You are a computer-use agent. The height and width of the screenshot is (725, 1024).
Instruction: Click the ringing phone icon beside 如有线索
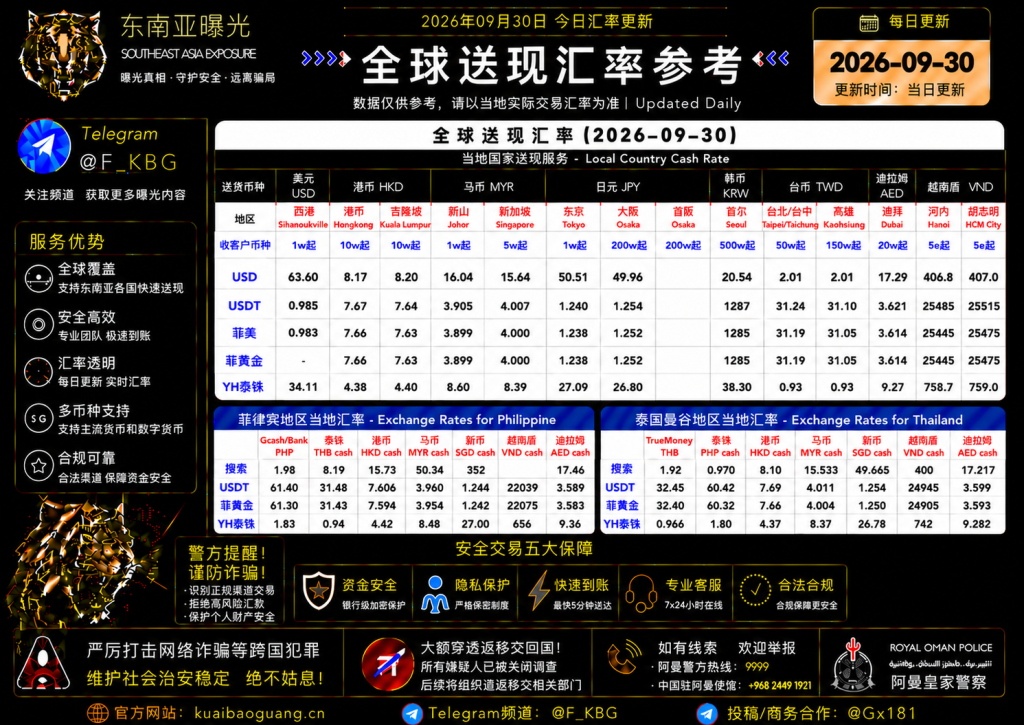pyautogui.click(x=623, y=657)
